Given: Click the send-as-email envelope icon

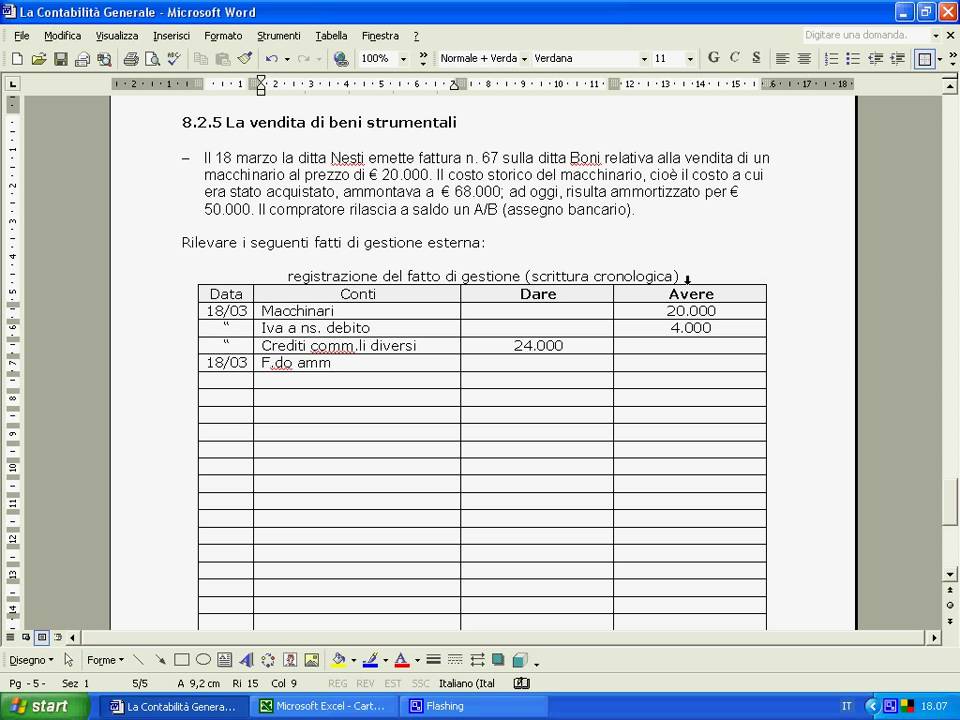Looking at the screenshot, I should (x=81, y=59).
